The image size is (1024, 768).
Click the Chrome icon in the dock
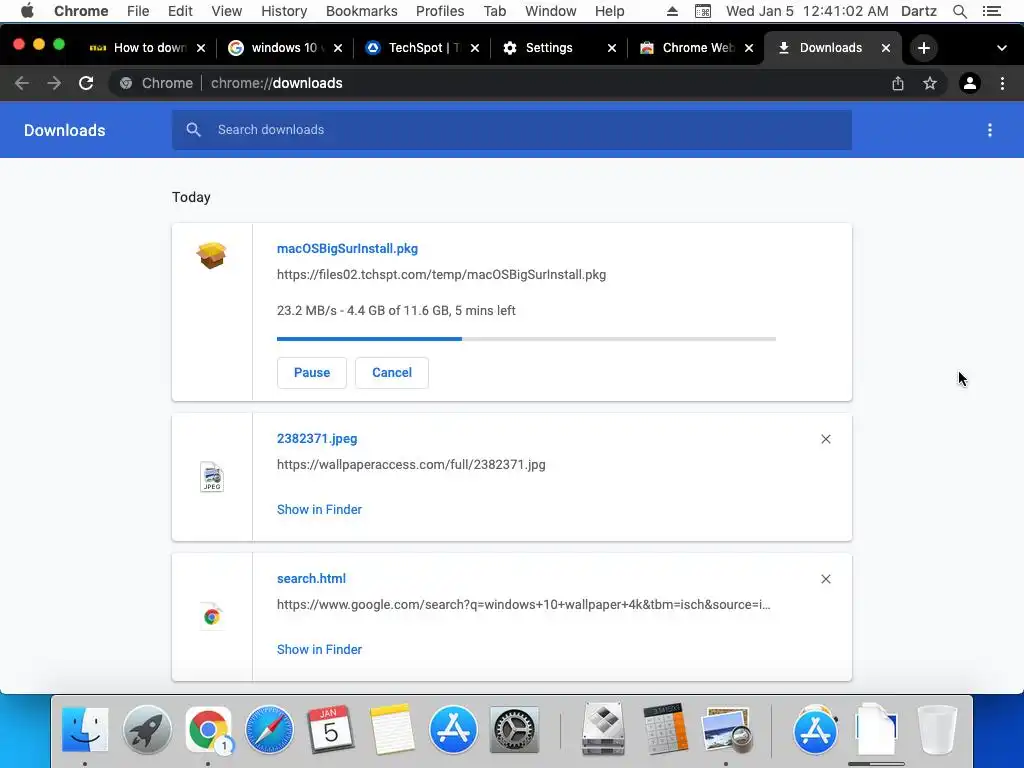pyautogui.click(x=208, y=729)
